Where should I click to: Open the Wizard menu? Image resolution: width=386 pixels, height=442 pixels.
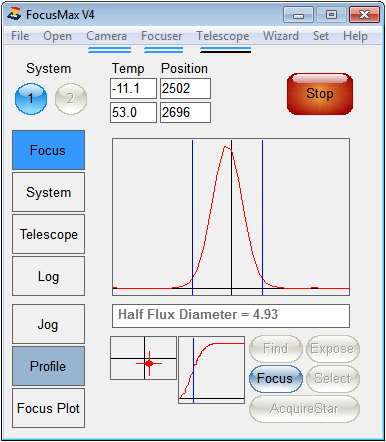pos(281,36)
